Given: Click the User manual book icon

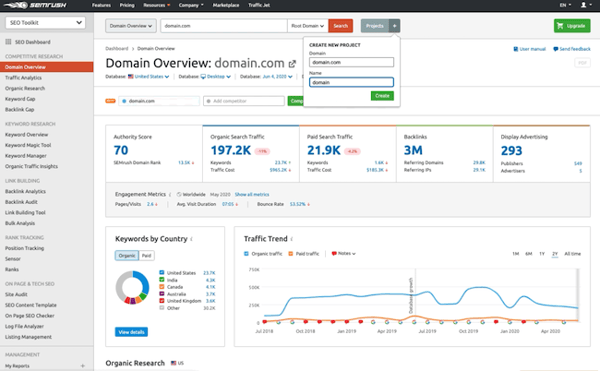Looking at the screenshot, I should pyautogui.click(x=515, y=49).
